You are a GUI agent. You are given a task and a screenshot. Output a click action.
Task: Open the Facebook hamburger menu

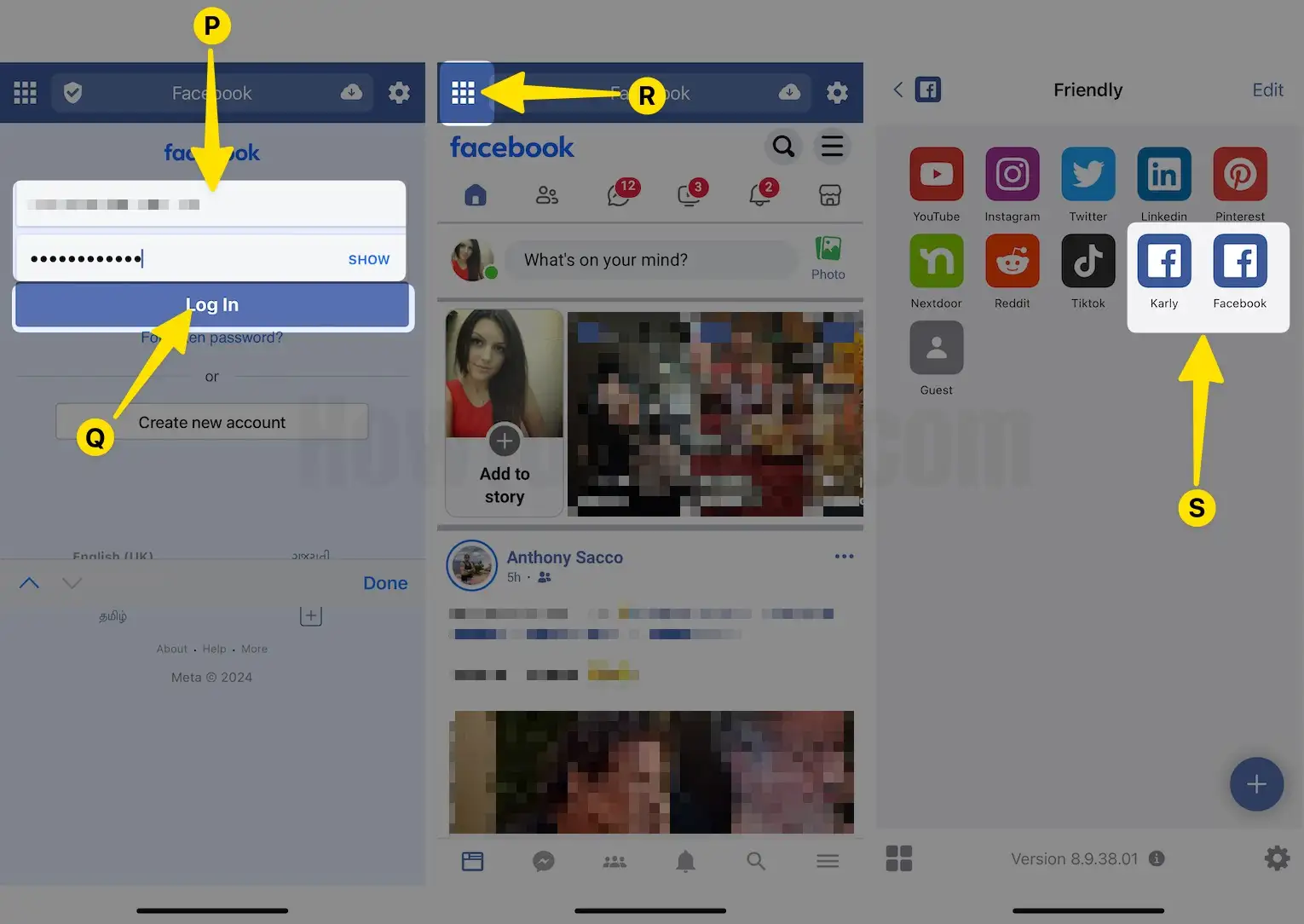point(833,147)
